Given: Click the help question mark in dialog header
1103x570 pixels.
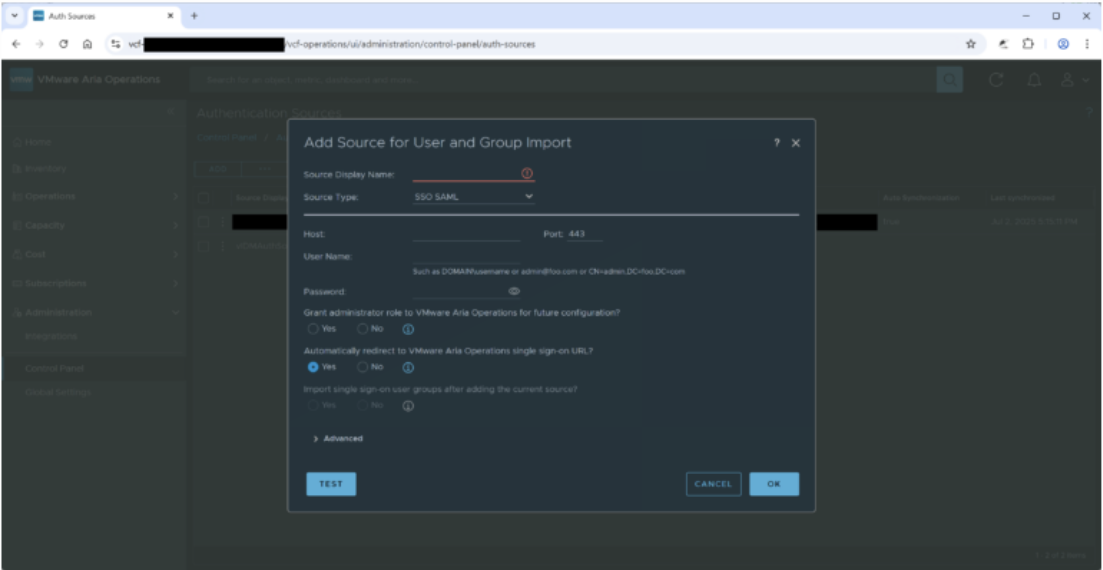Looking at the screenshot, I should click(777, 143).
